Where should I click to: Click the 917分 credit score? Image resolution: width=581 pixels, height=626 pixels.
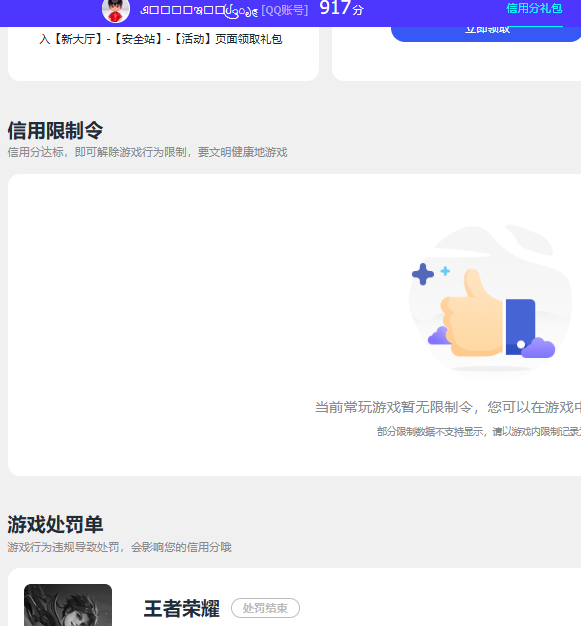(341, 8)
